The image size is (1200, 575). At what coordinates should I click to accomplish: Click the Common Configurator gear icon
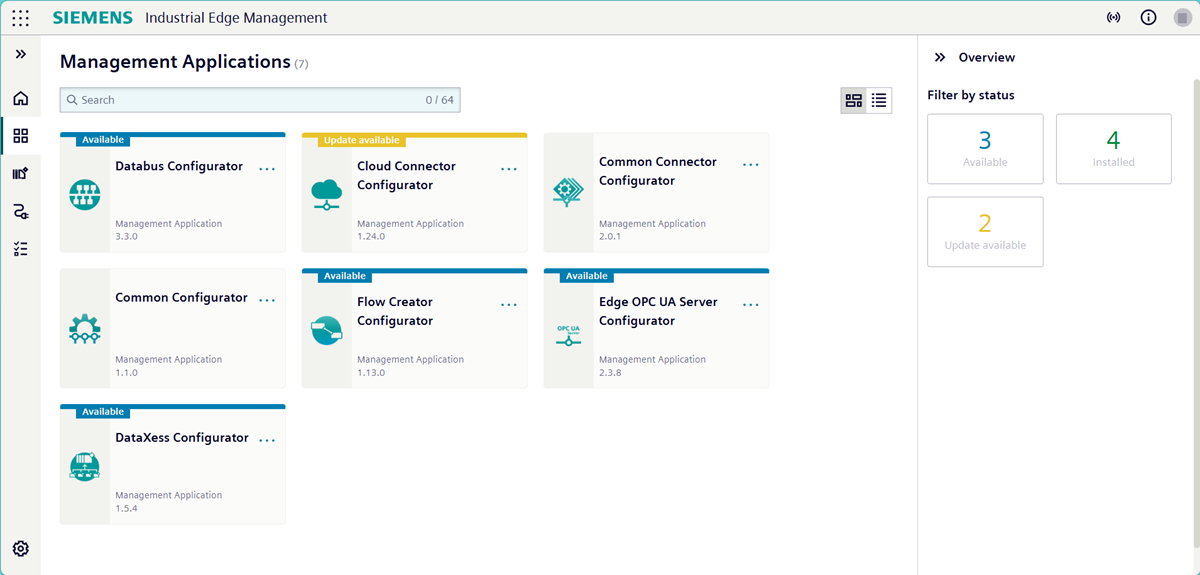pos(86,328)
